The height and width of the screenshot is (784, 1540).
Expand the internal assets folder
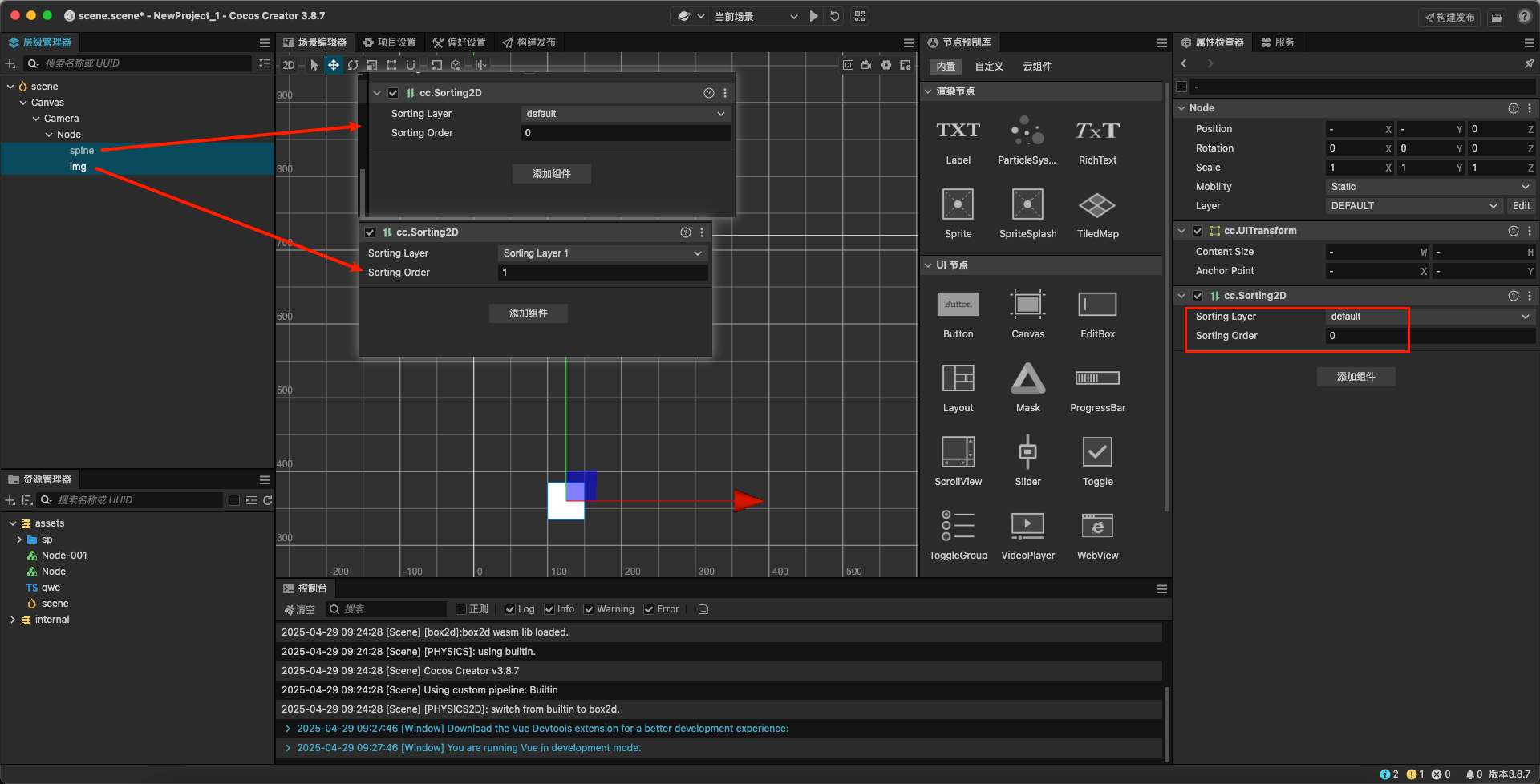click(x=12, y=620)
